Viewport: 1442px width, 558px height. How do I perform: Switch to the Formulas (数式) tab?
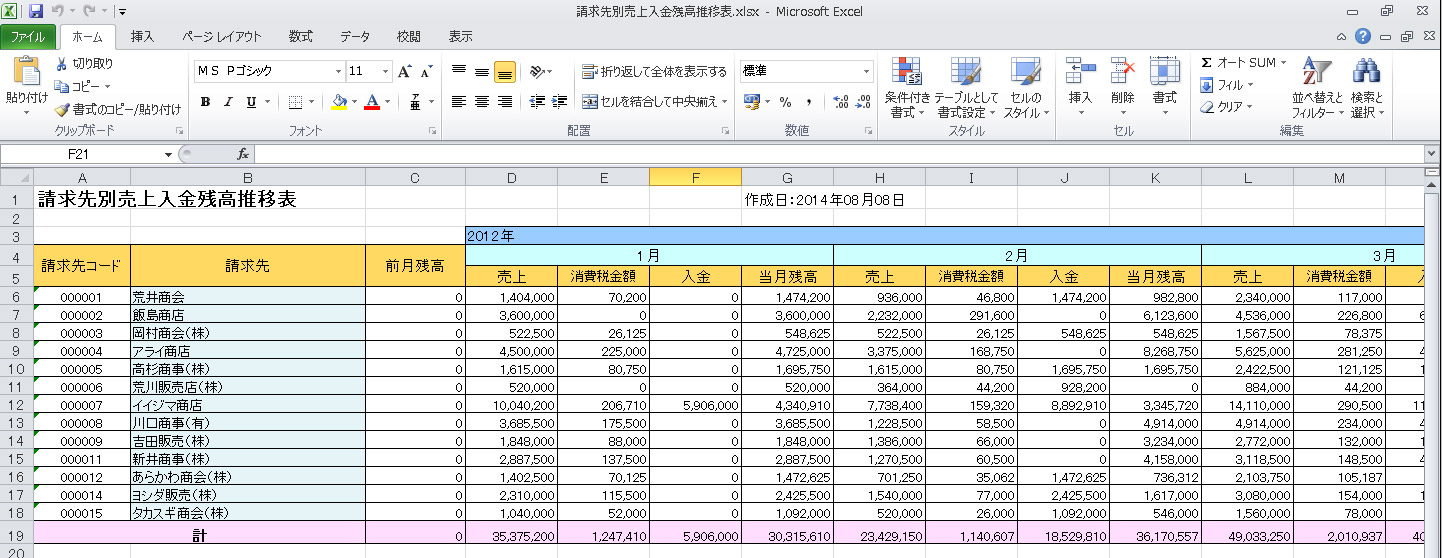300,37
